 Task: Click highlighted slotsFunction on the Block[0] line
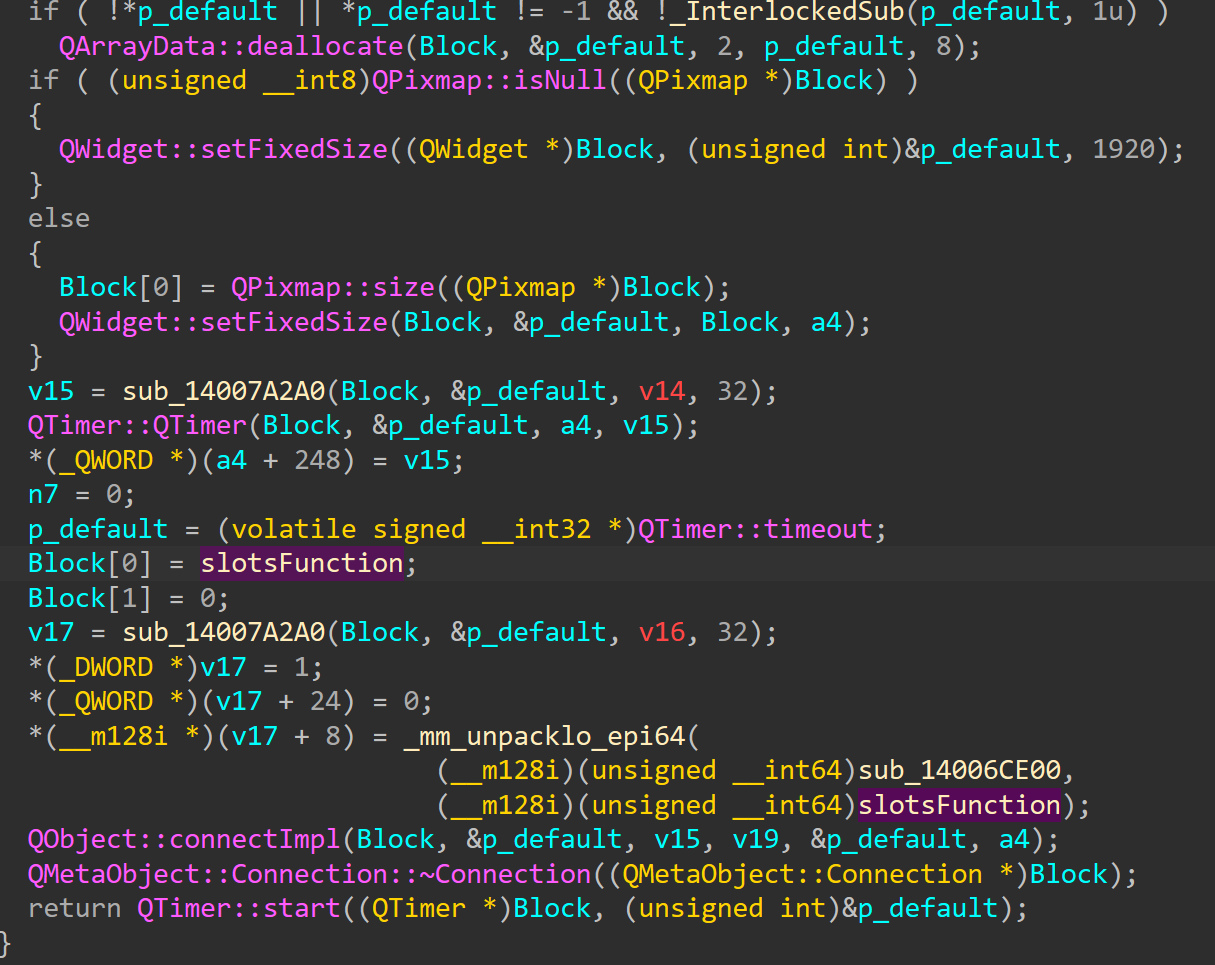302,563
